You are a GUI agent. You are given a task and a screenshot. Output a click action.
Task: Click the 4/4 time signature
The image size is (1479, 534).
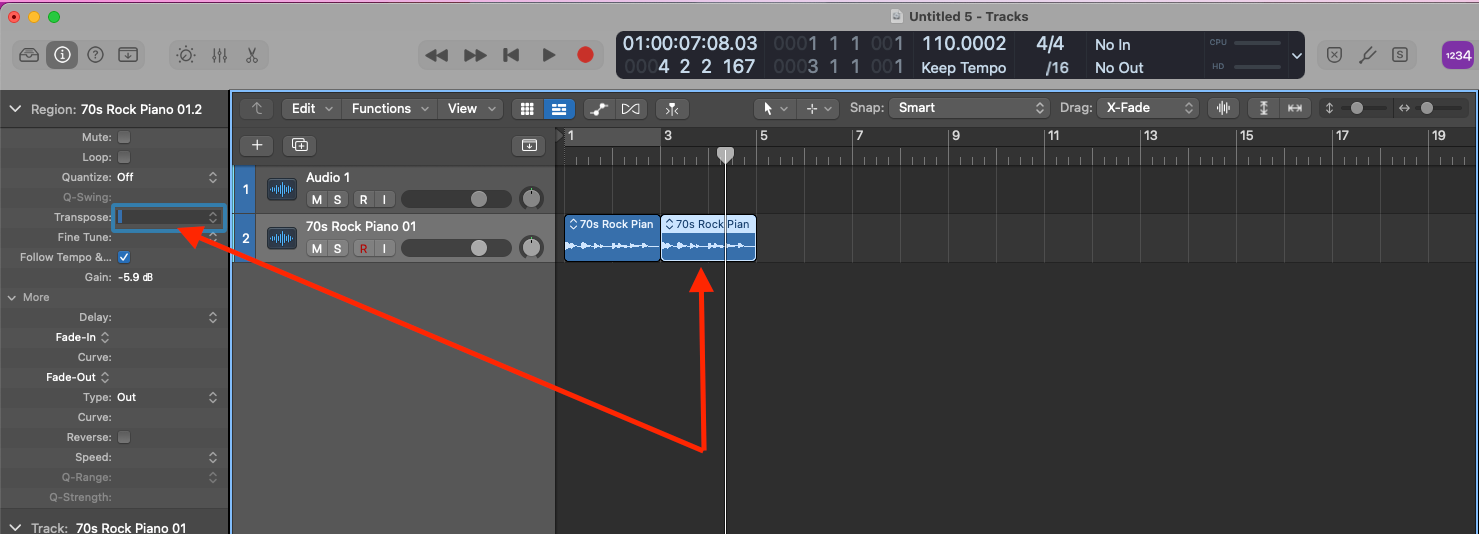[x=1050, y=44]
